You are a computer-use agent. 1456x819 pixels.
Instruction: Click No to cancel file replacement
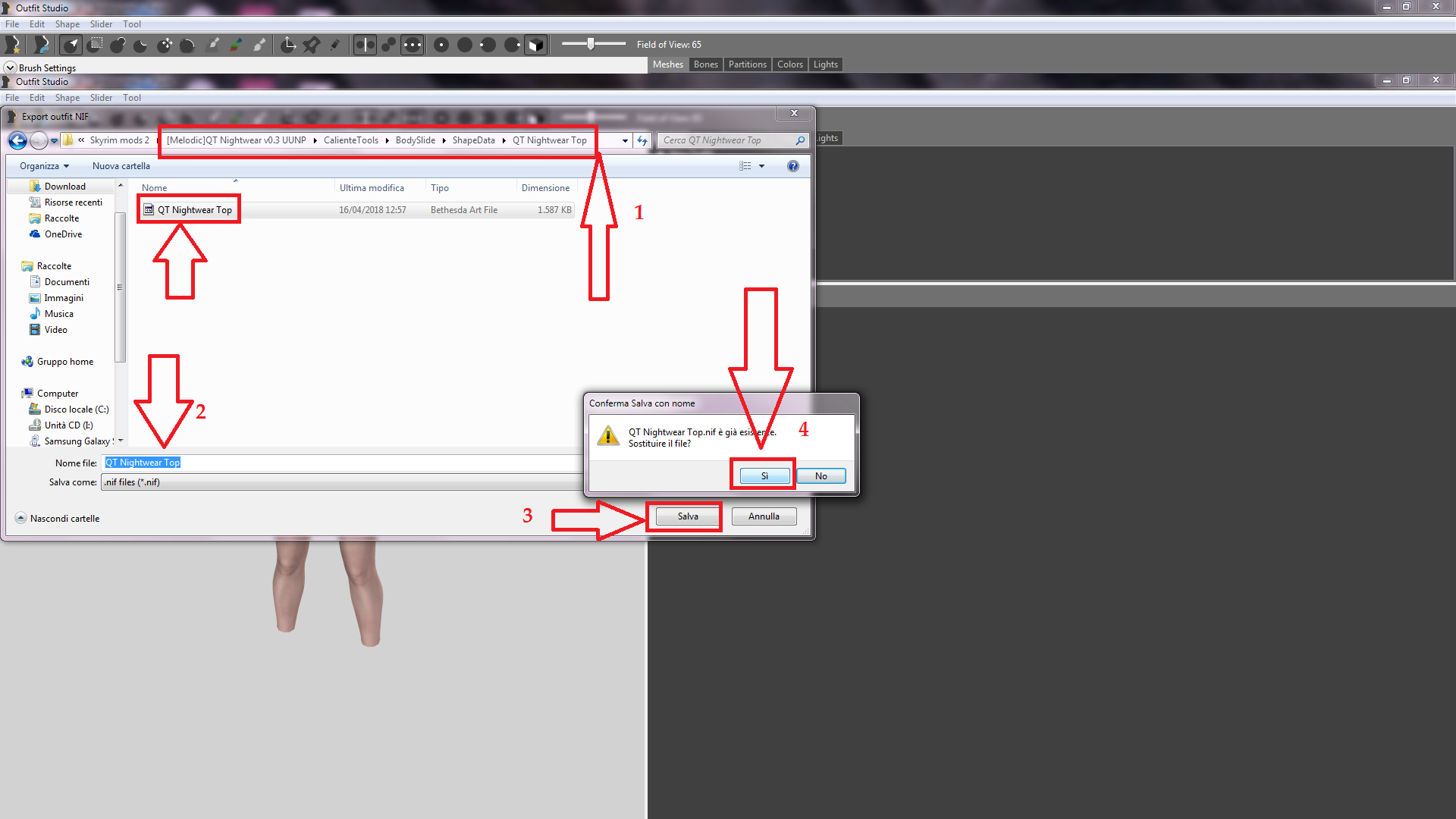821,475
